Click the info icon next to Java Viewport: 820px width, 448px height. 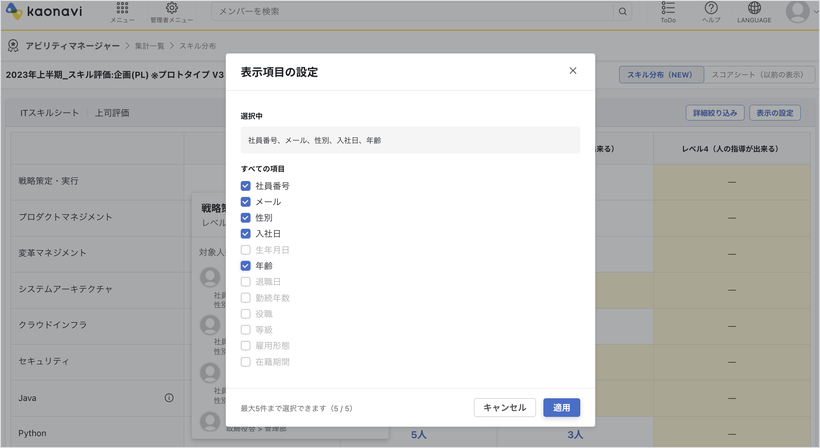[x=169, y=398]
